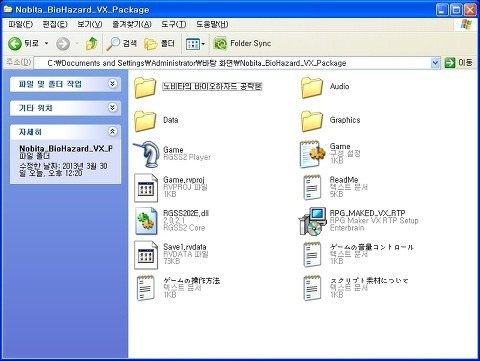Select ゲームの音量コントロール text file

(358, 255)
